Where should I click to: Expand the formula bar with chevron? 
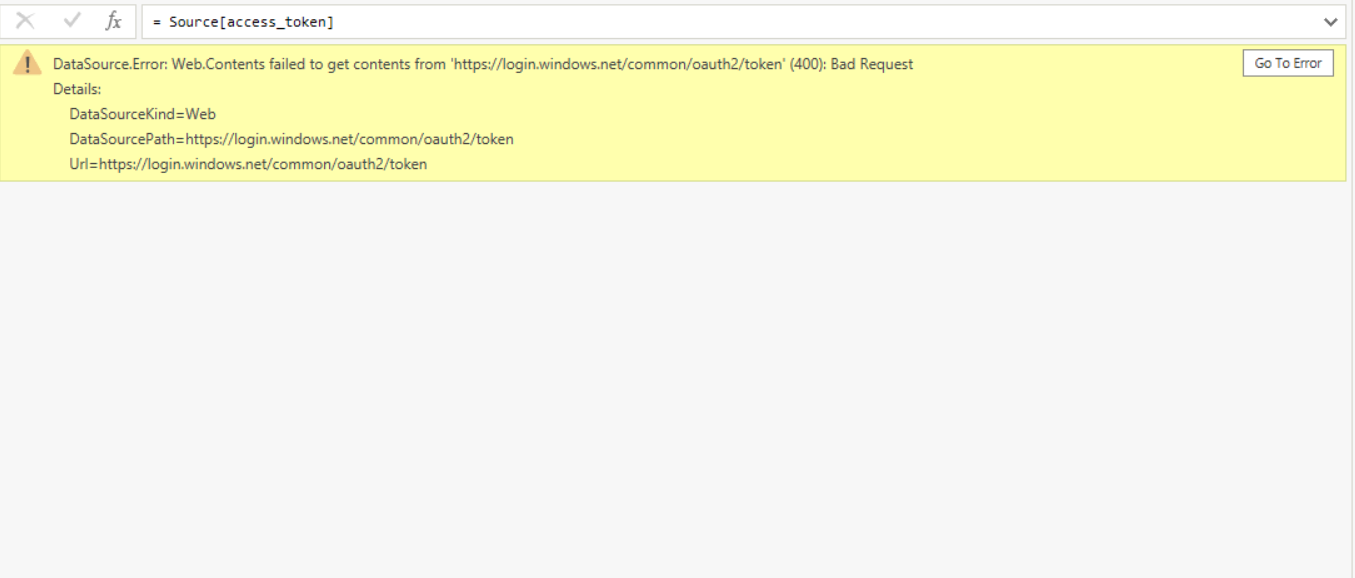(x=1331, y=21)
